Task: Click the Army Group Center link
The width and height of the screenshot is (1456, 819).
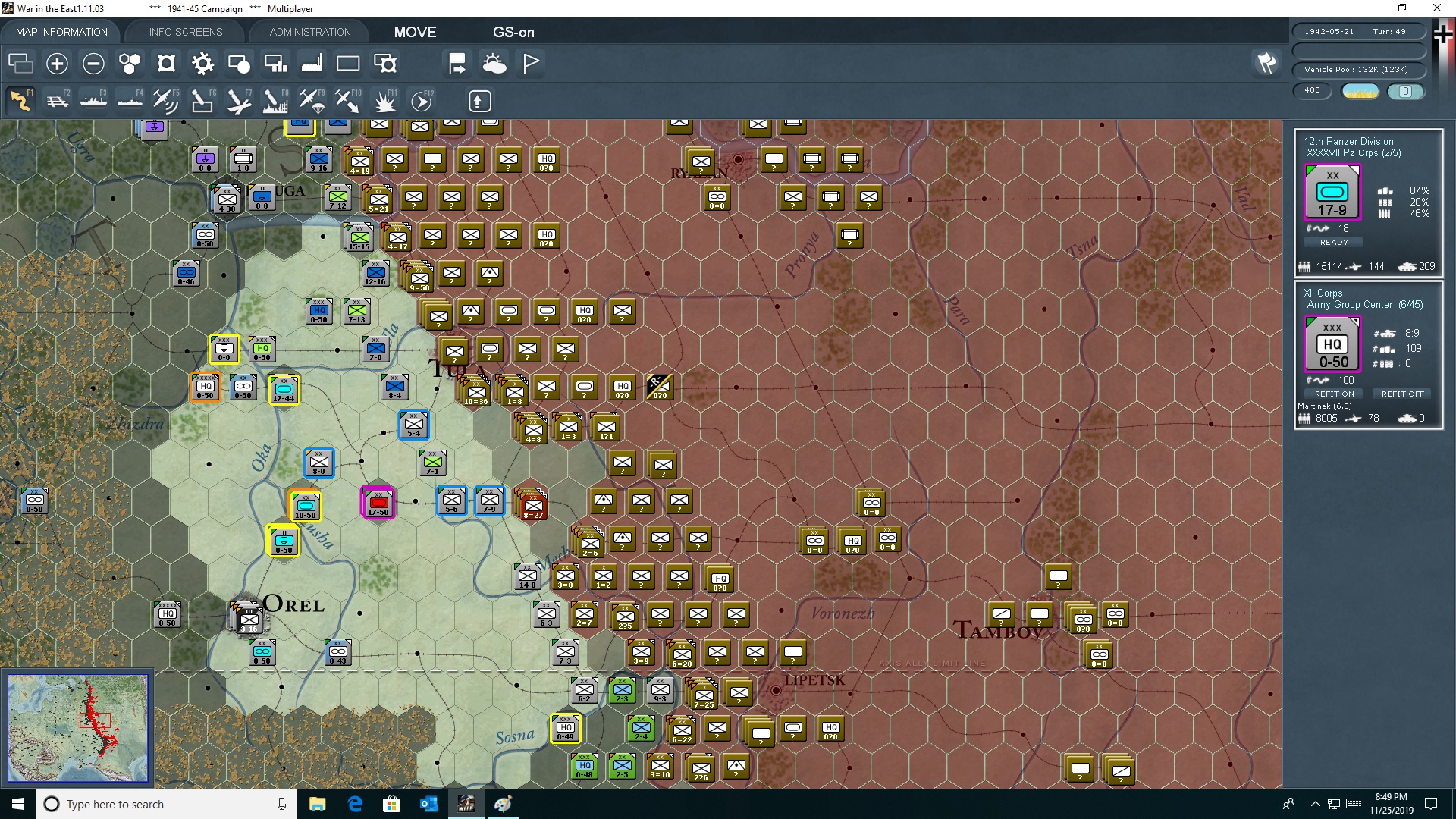Action: pyautogui.click(x=1350, y=305)
